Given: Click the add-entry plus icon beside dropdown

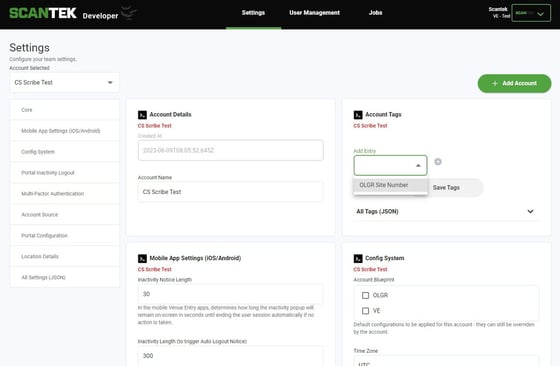Looking at the screenshot, I should (x=438, y=162).
